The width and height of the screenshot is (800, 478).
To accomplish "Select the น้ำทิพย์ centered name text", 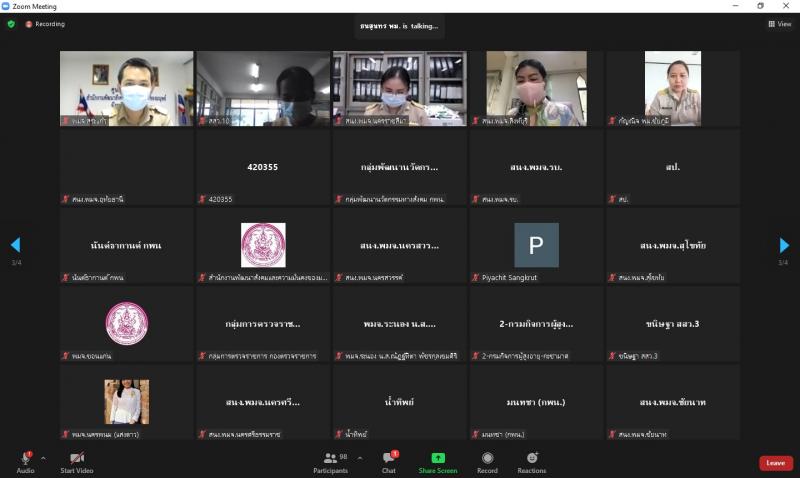I will (x=399, y=402).
